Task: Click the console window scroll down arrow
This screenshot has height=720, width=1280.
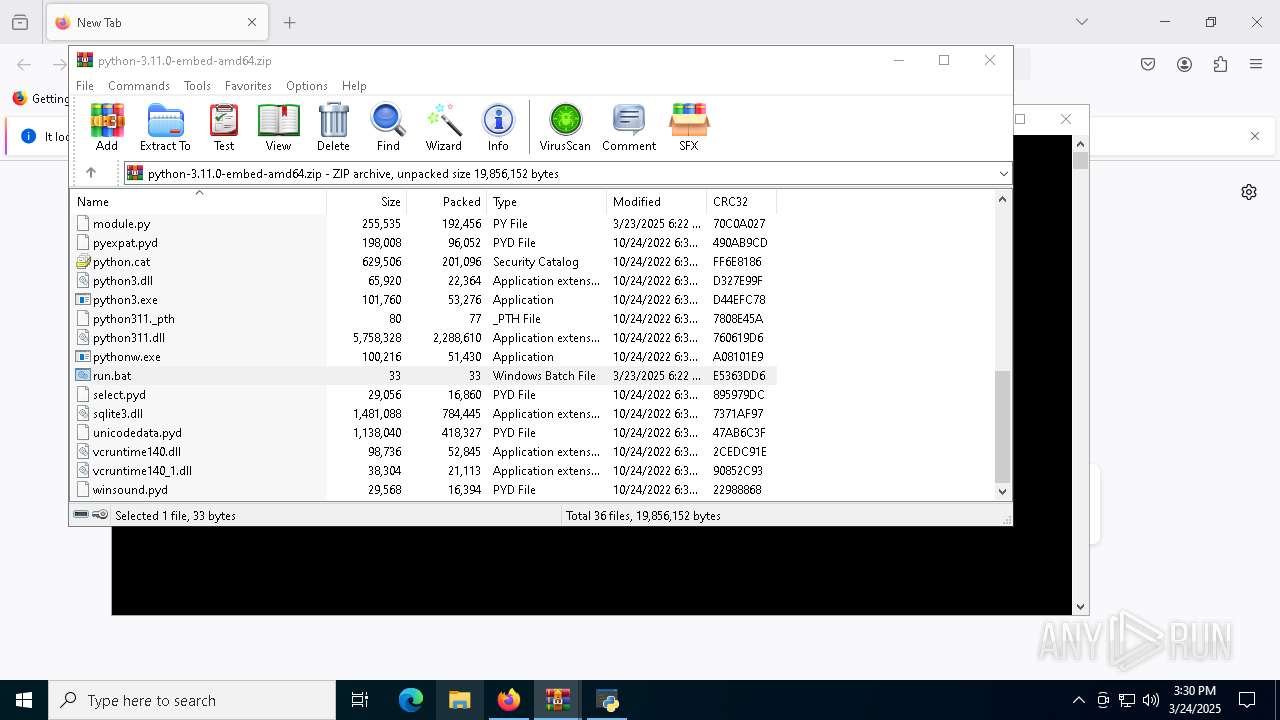Action: (1080, 607)
